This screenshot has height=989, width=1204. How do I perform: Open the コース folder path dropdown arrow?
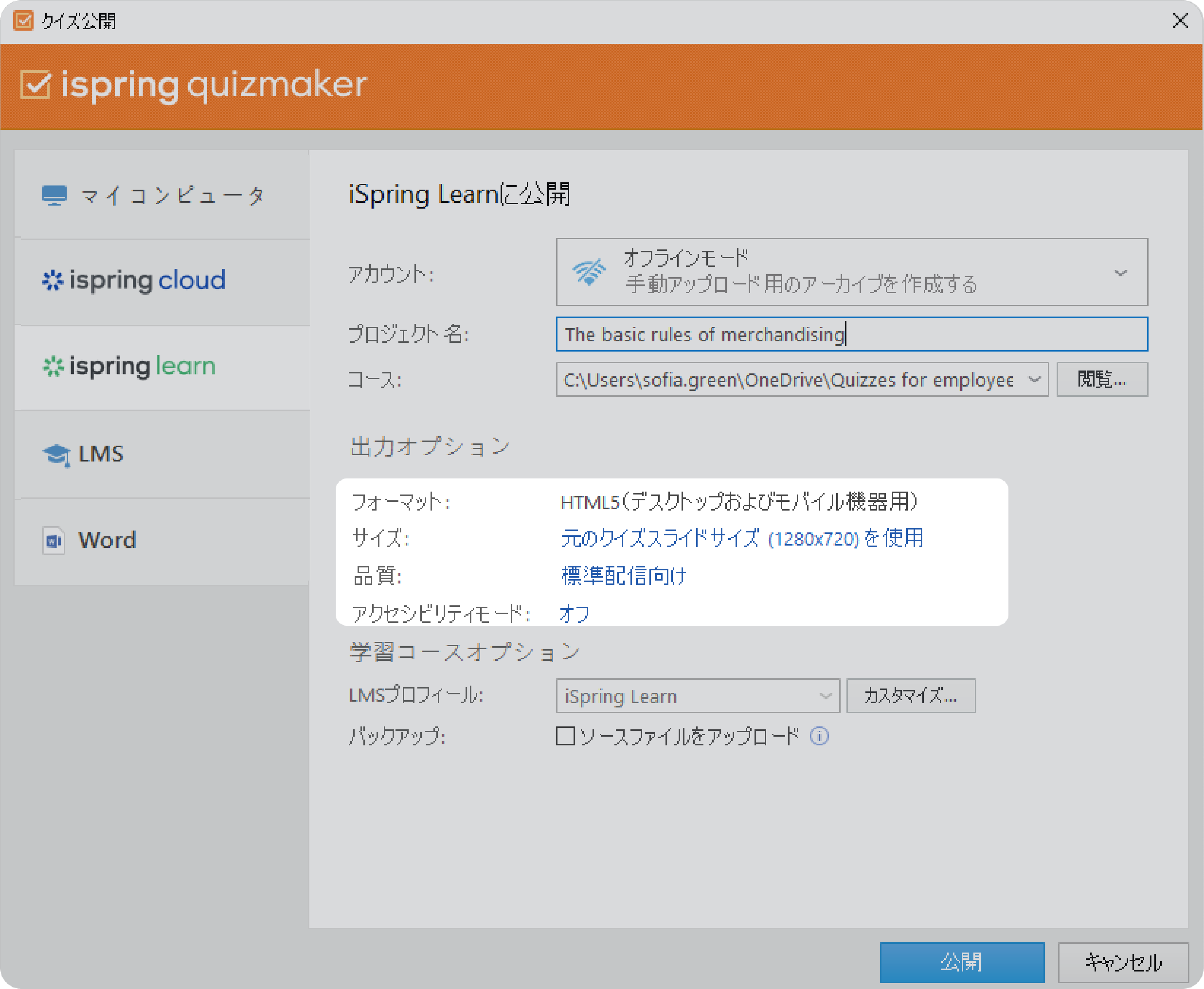pos(1034,379)
